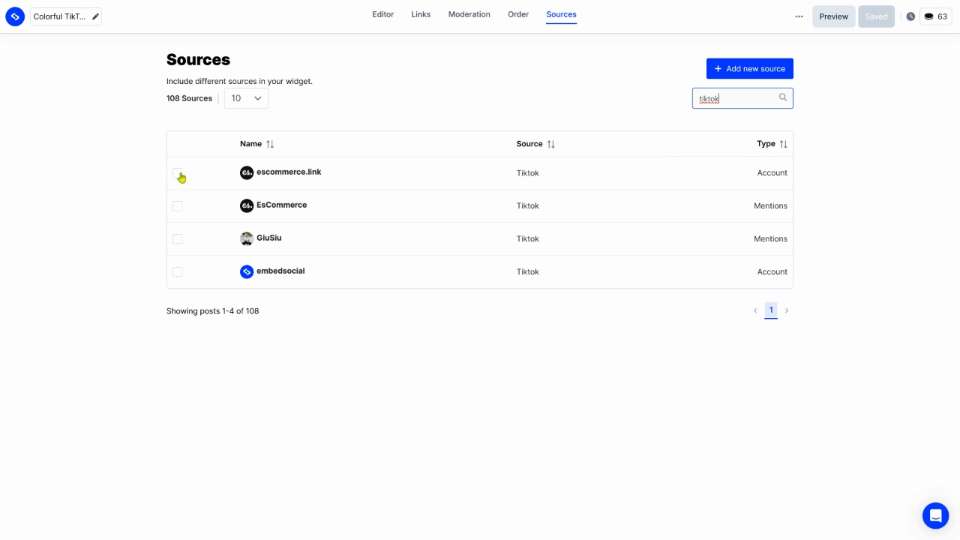The image size is (960, 540).
Task: Click Account type in escommerce.link row
Action: [x=772, y=173]
